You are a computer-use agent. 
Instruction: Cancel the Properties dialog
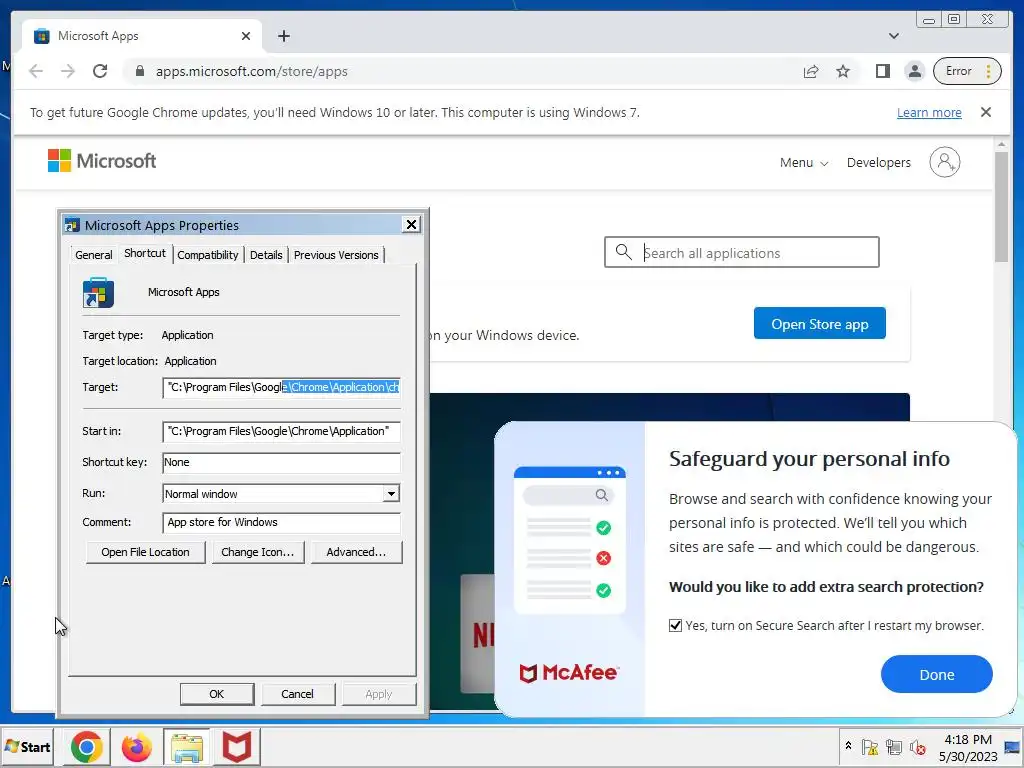point(297,694)
